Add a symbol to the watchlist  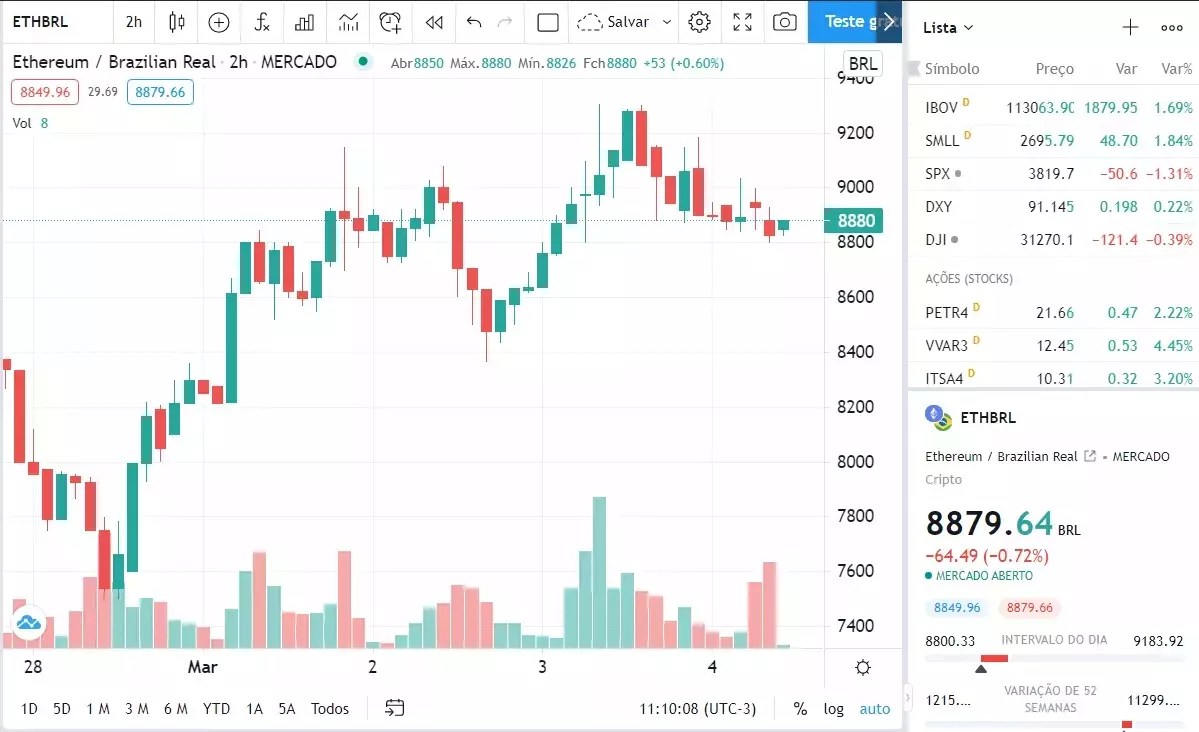click(1129, 28)
